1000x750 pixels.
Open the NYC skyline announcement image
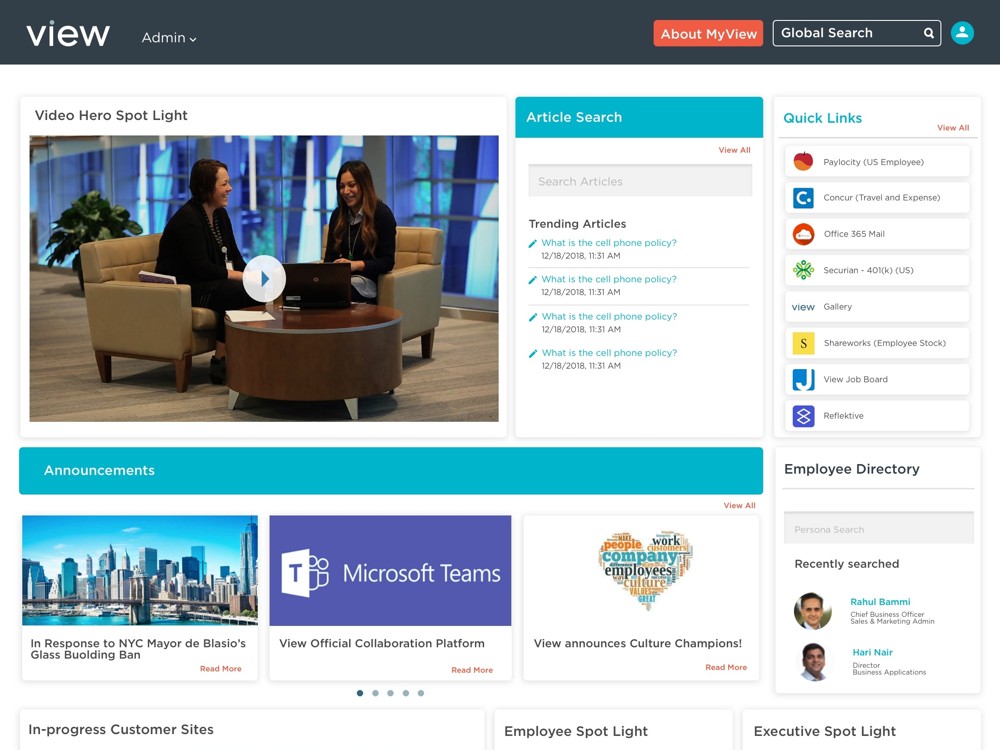140,570
